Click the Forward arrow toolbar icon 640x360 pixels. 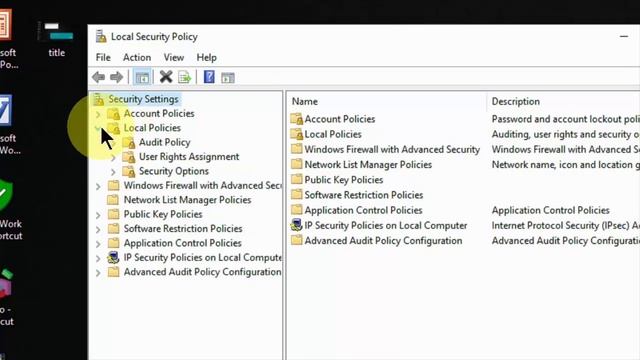(x=117, y=77)
